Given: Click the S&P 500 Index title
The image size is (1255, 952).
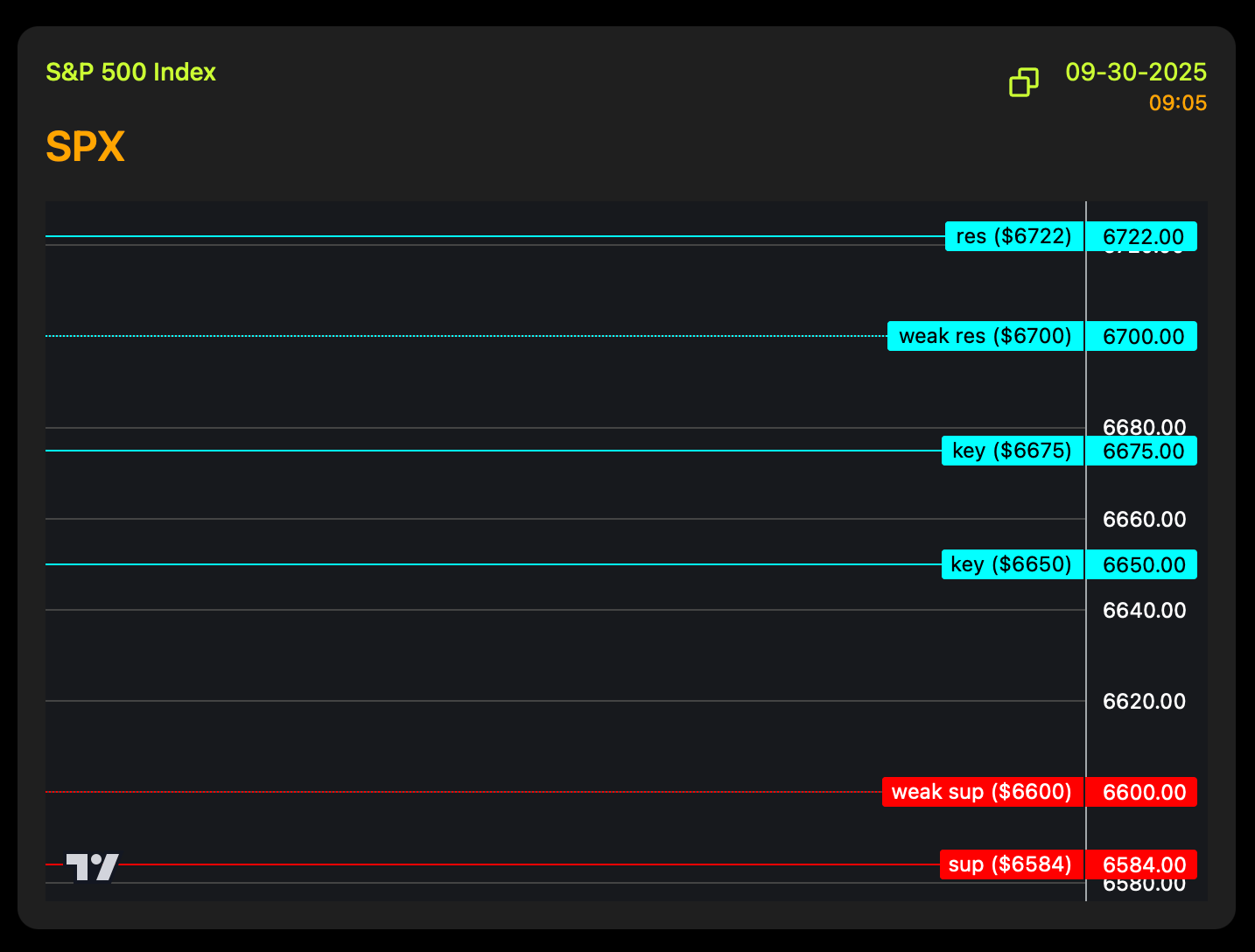Looking at the screenshot, I should (130, 72).
